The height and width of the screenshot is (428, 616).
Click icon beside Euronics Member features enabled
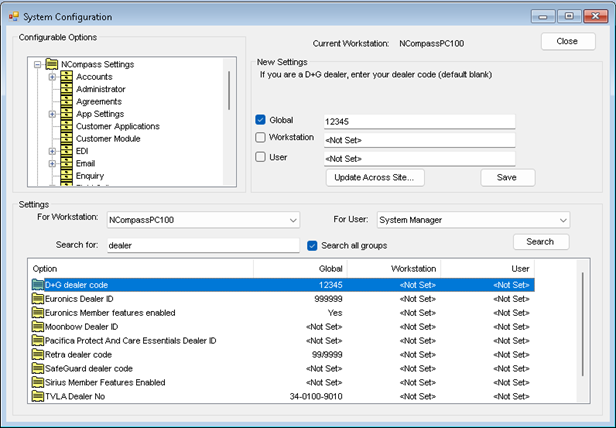click(x=38, y=312)
